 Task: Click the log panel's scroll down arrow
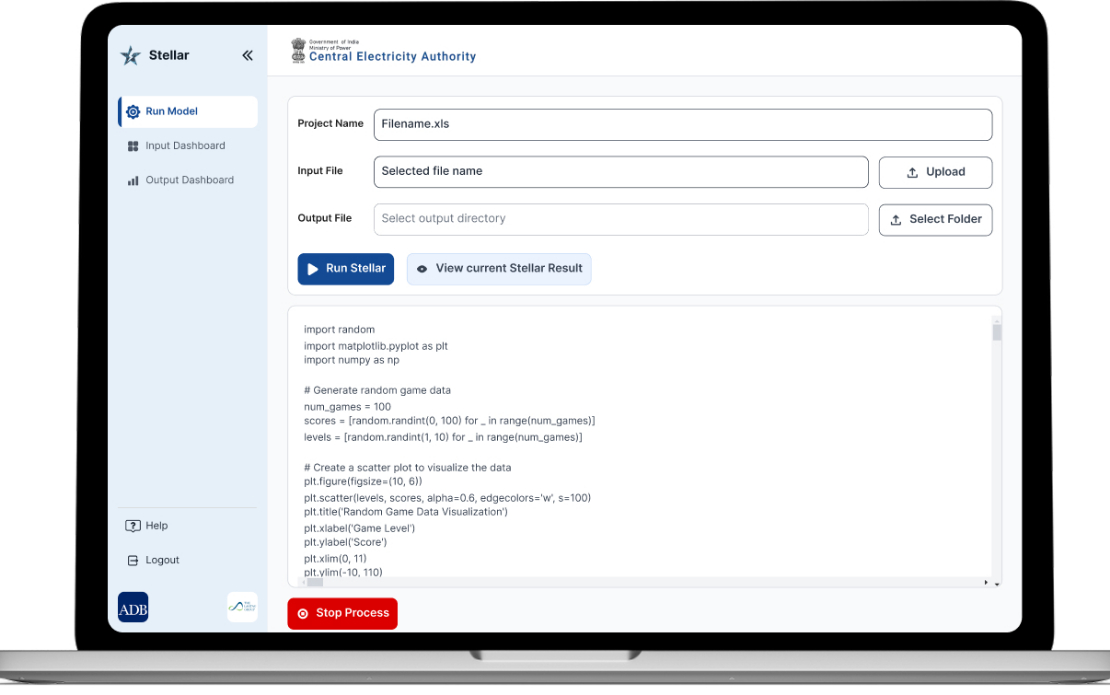coord(997,585)
